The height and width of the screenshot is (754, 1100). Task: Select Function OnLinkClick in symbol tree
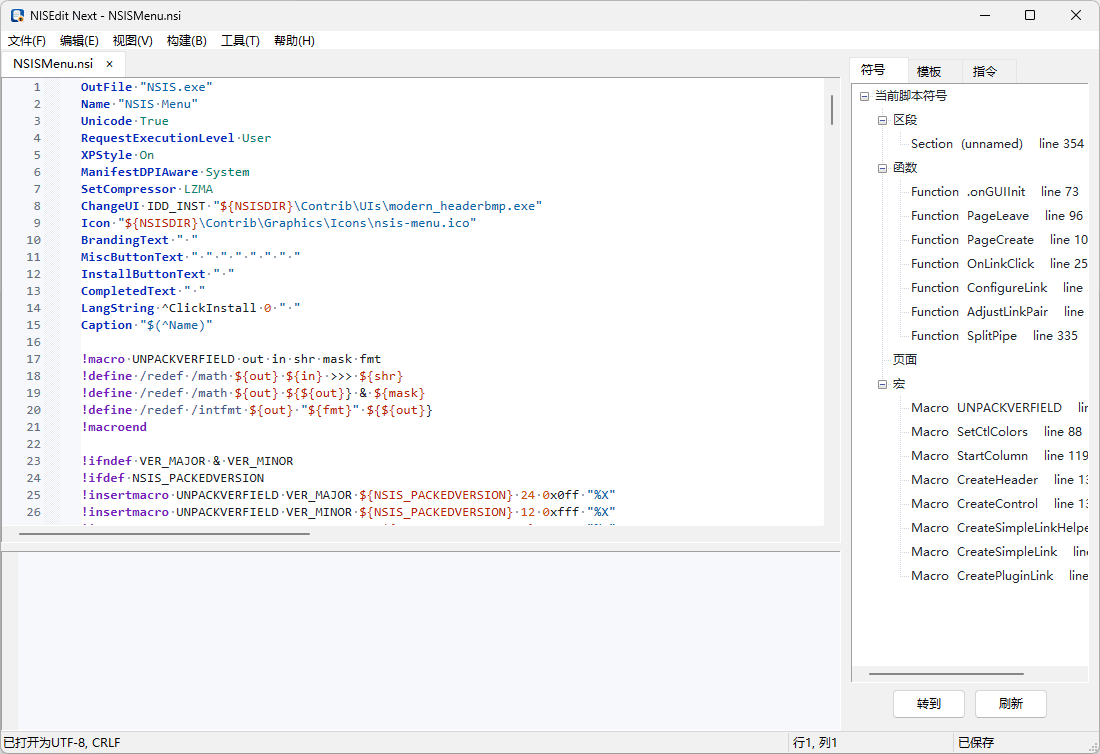click(x=999, y=264)
